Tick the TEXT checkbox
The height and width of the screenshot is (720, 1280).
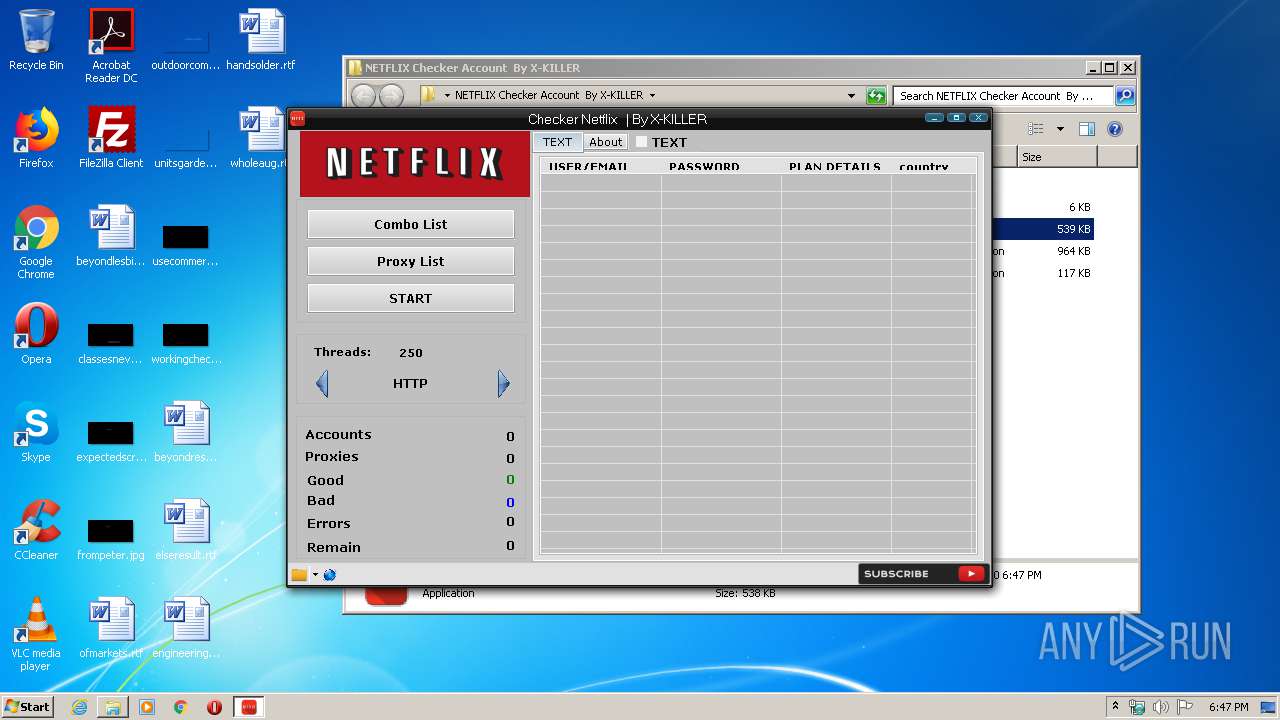click(642, 142)
